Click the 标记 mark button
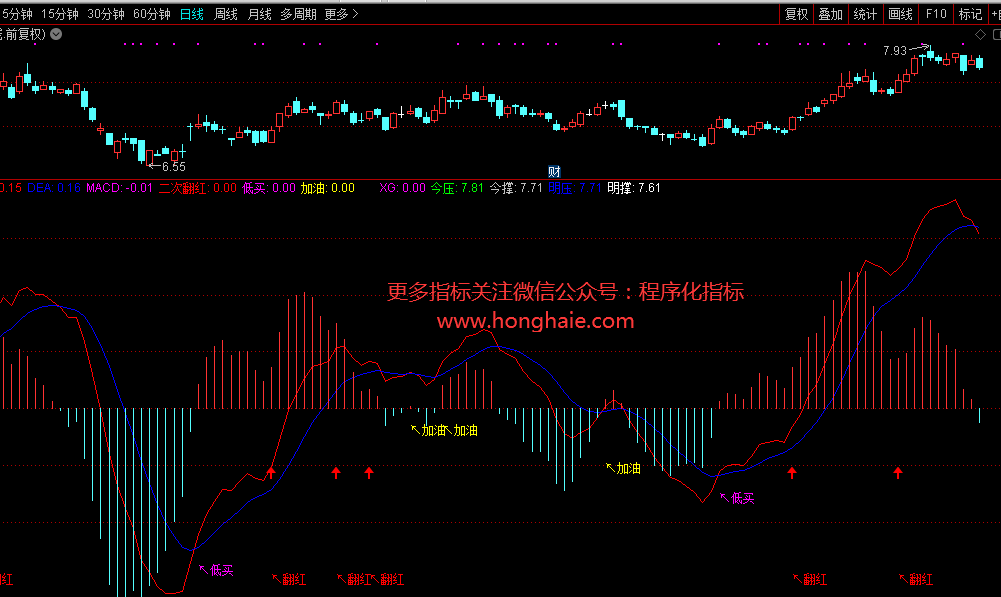Viewport: 1001px width, 597px height. [970, 14]
